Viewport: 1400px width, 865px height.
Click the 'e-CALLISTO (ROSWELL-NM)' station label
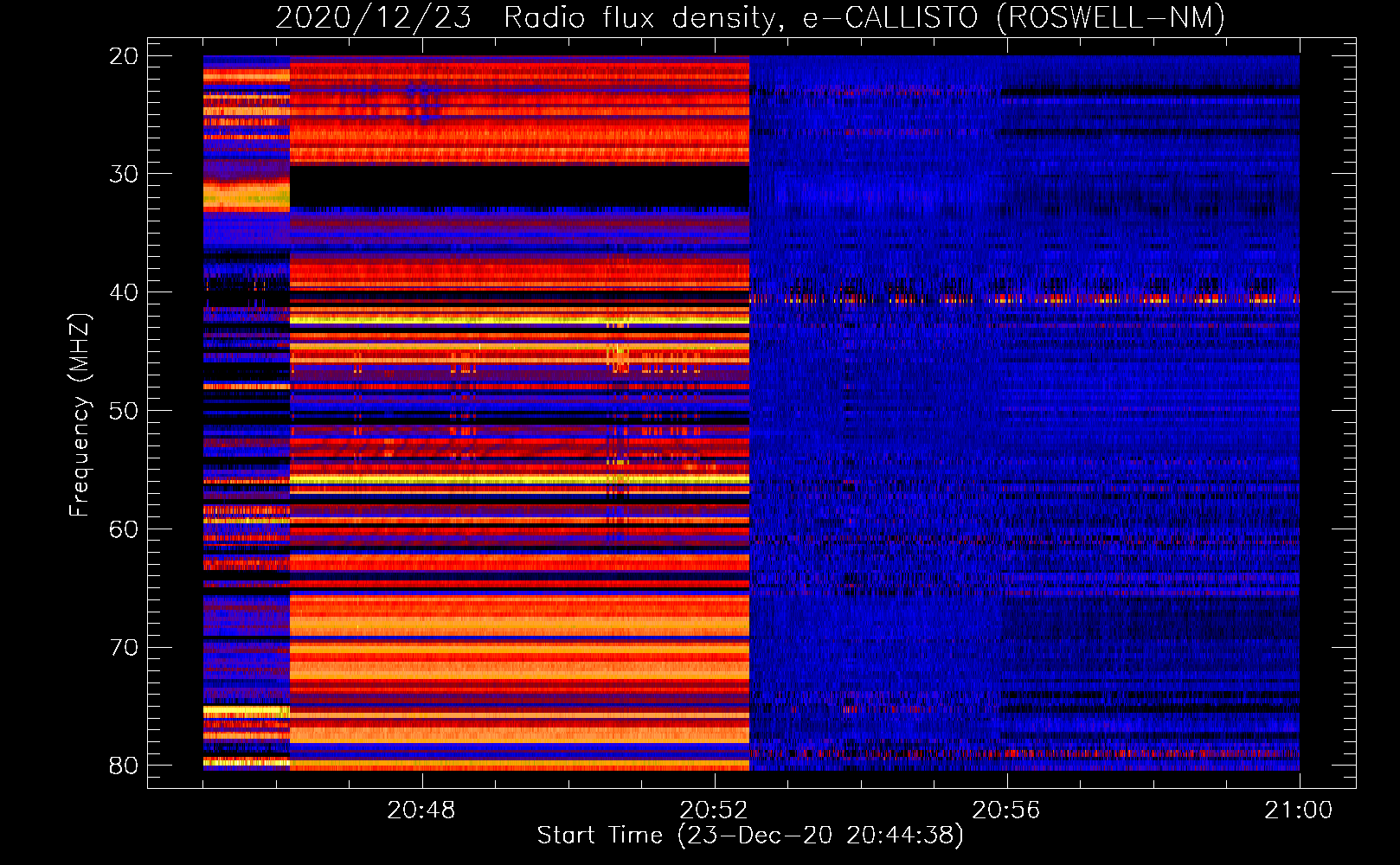coord(1013,17)
